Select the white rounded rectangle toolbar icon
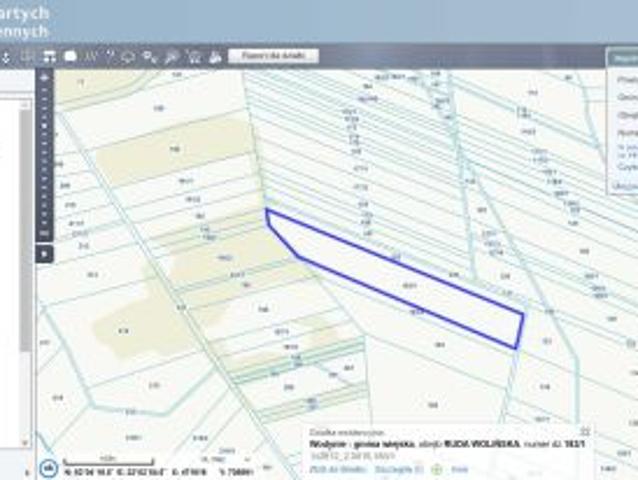The width and height of the screenshot is (638, 480). tap(70, 57)
